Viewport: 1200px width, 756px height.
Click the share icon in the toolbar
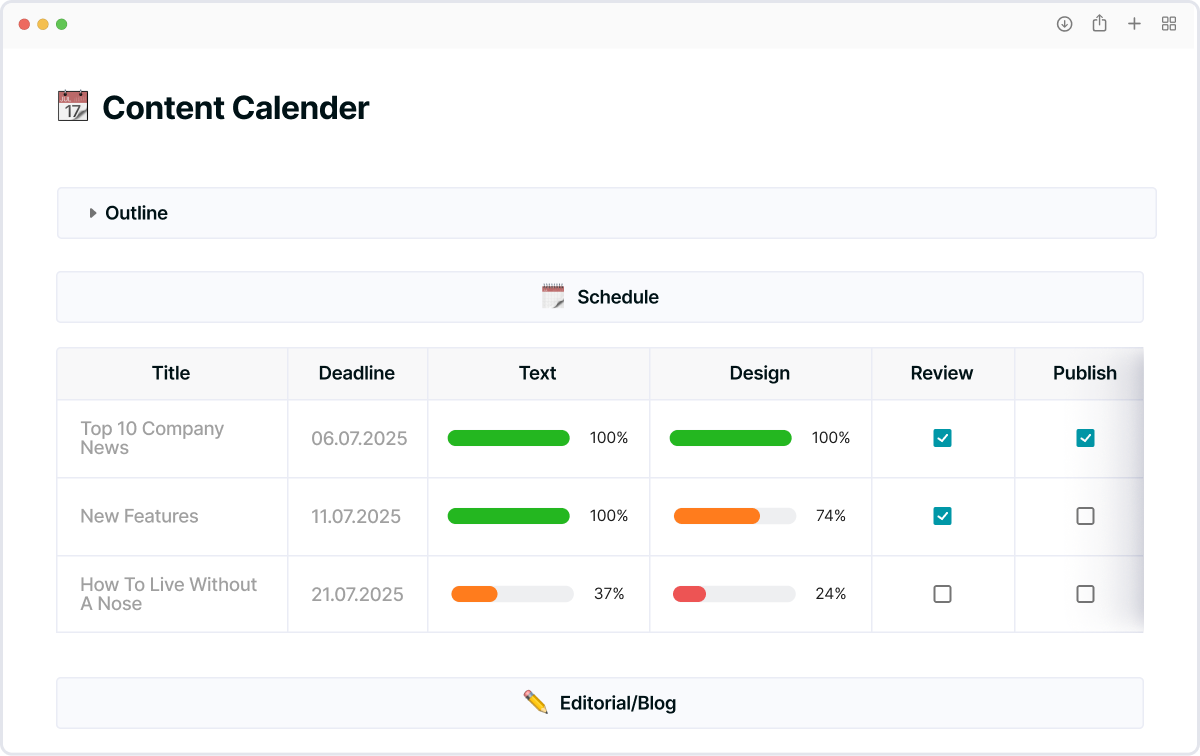pyautogui.click(x=1099, y=23)
